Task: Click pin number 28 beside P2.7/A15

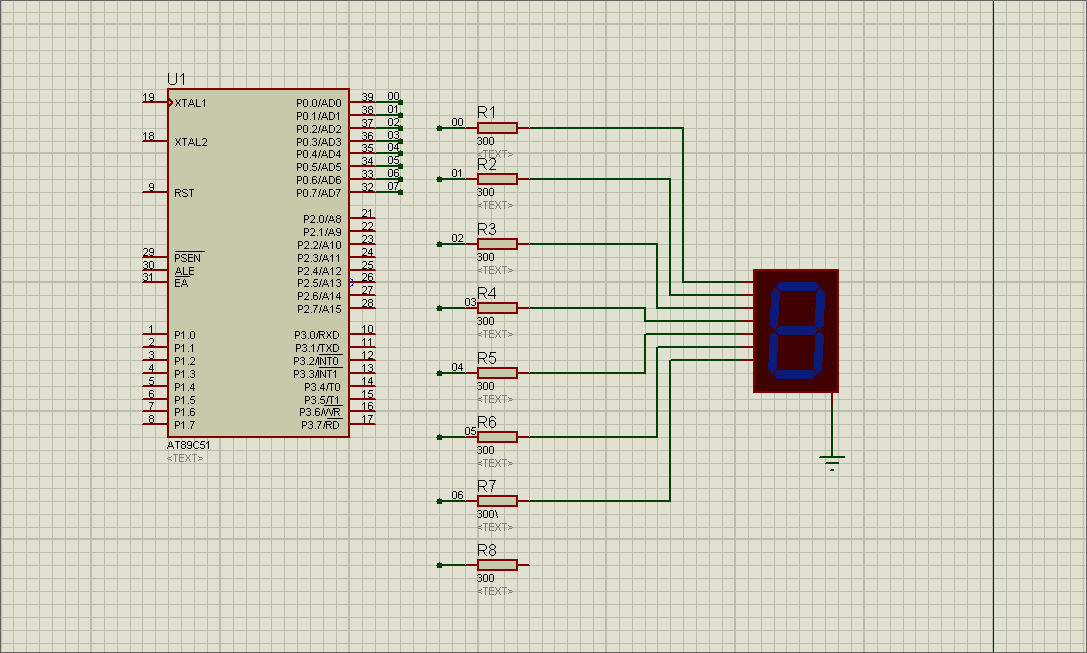Action: click(367, 303)
